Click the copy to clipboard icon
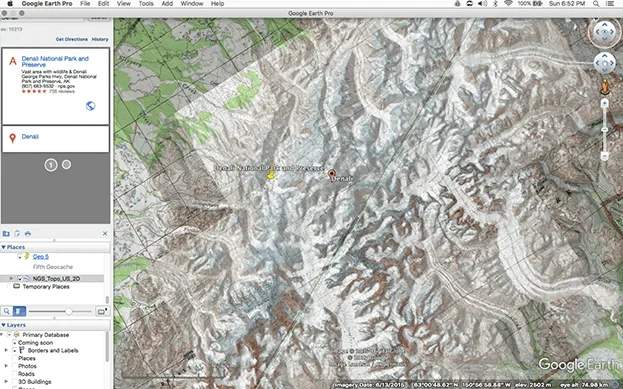 pyautogui.click(x=17, y=234)
